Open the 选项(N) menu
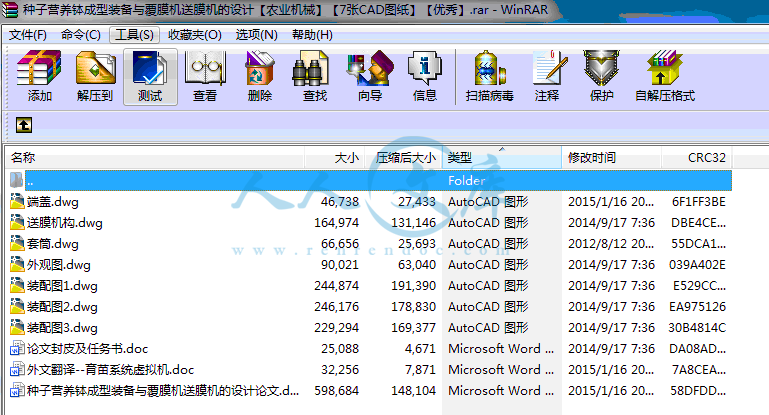 [256, 35]
